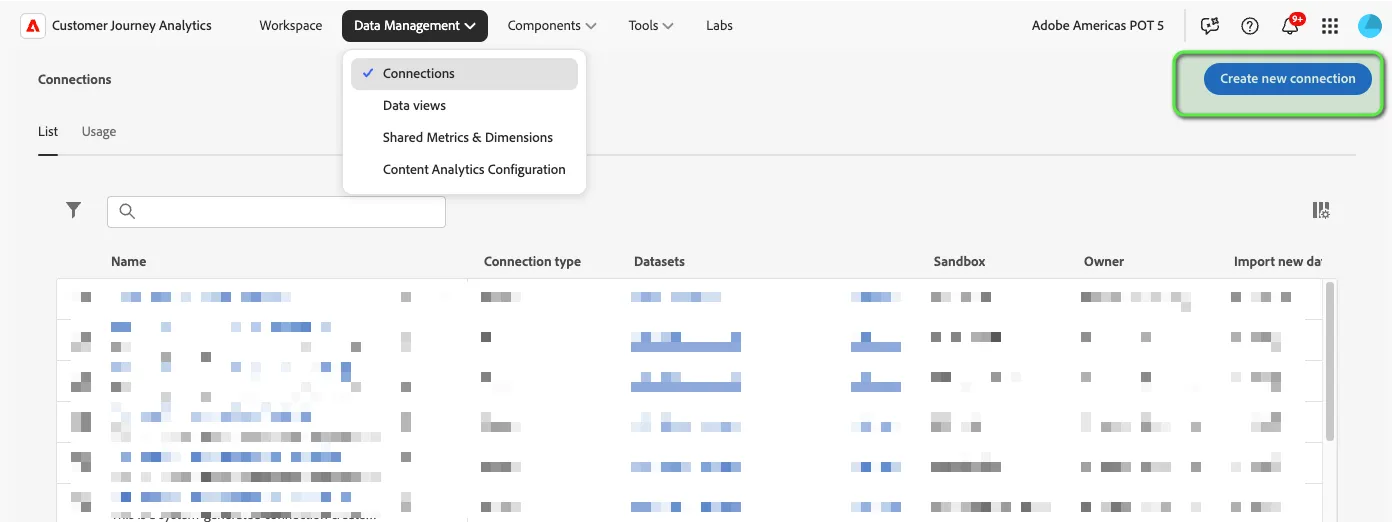1392x522 pixels.
Task: Click the Connections page heading
Action: pos(75,80)
